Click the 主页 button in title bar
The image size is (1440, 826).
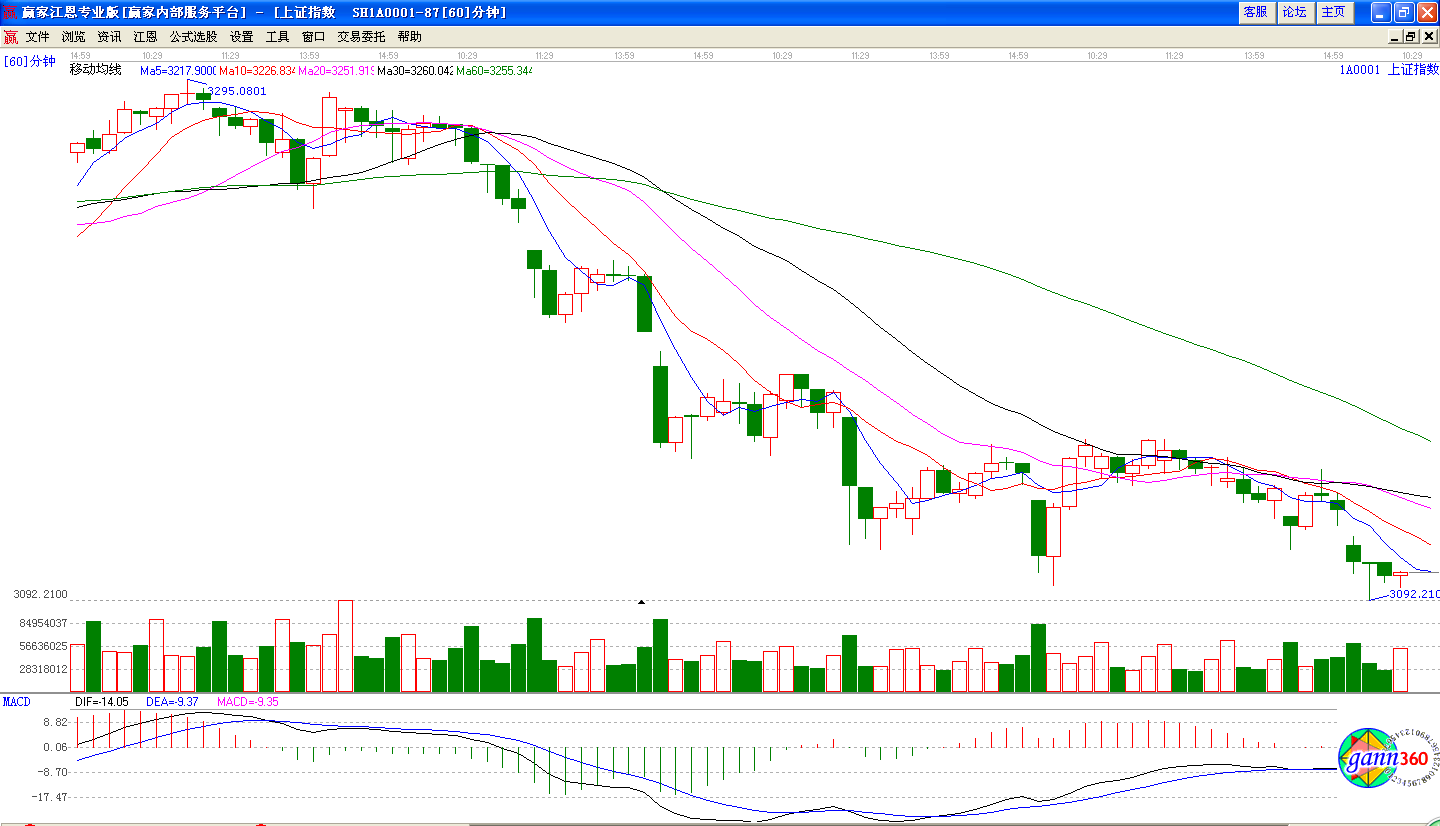(x=1333, y=12)
